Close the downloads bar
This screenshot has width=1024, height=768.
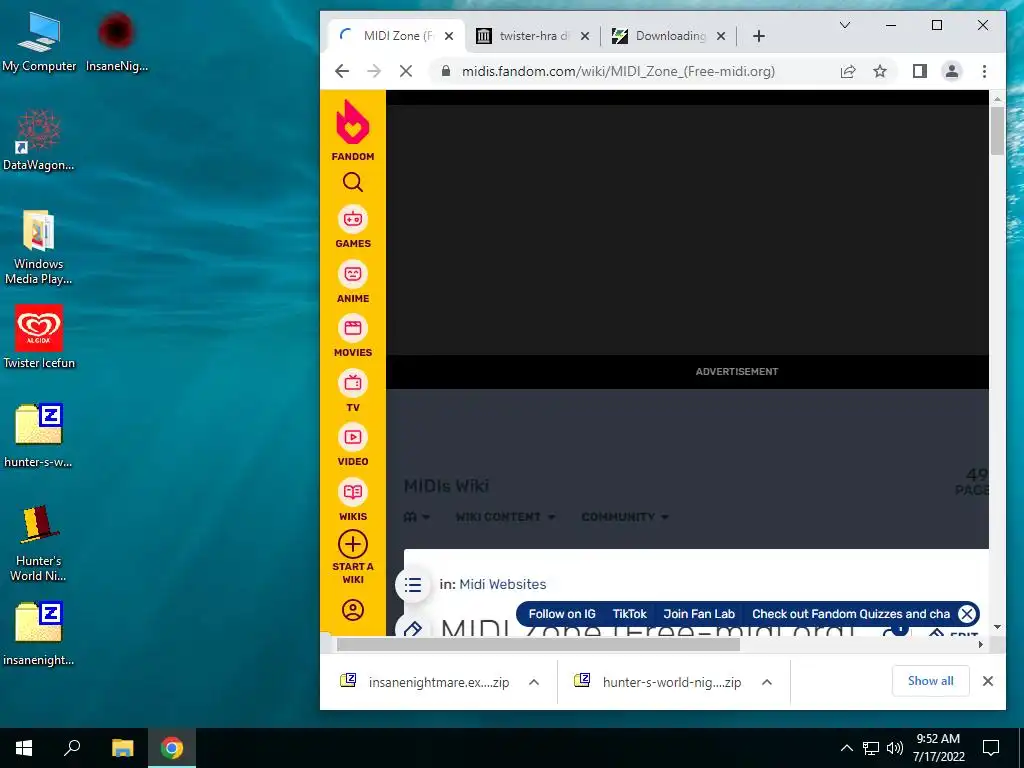click(x=987, y=681)
